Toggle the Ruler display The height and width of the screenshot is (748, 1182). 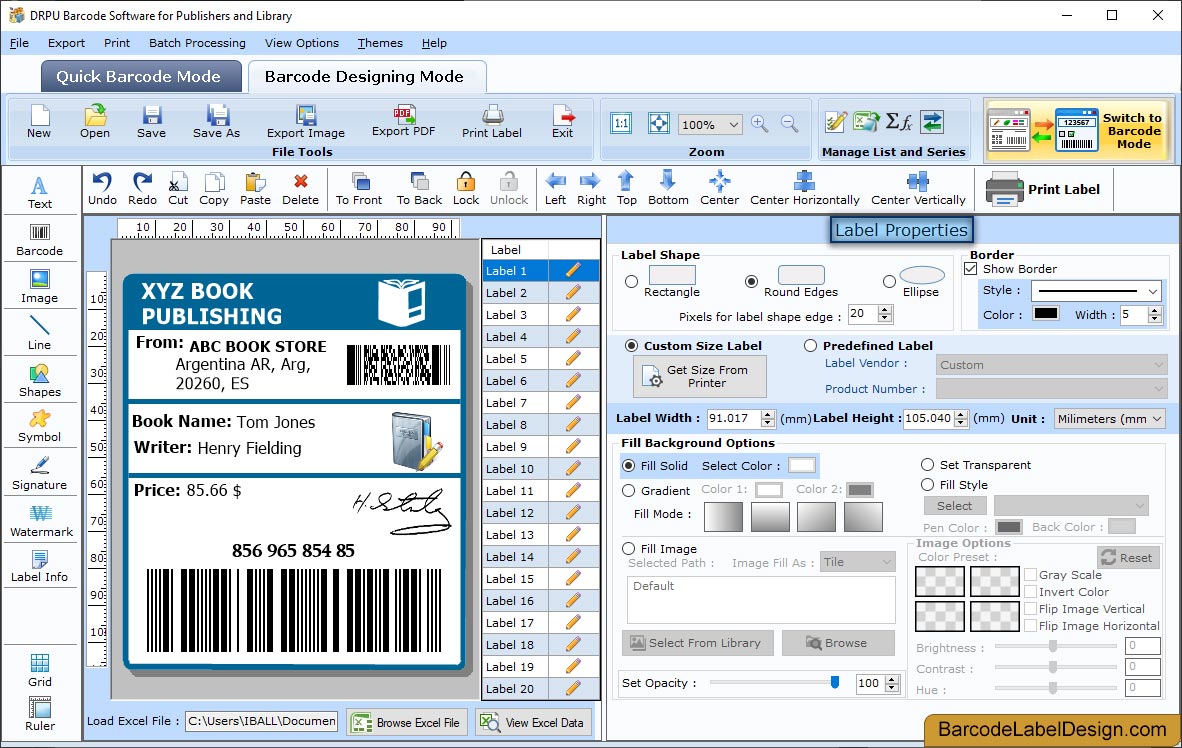[x=39, y=715]
